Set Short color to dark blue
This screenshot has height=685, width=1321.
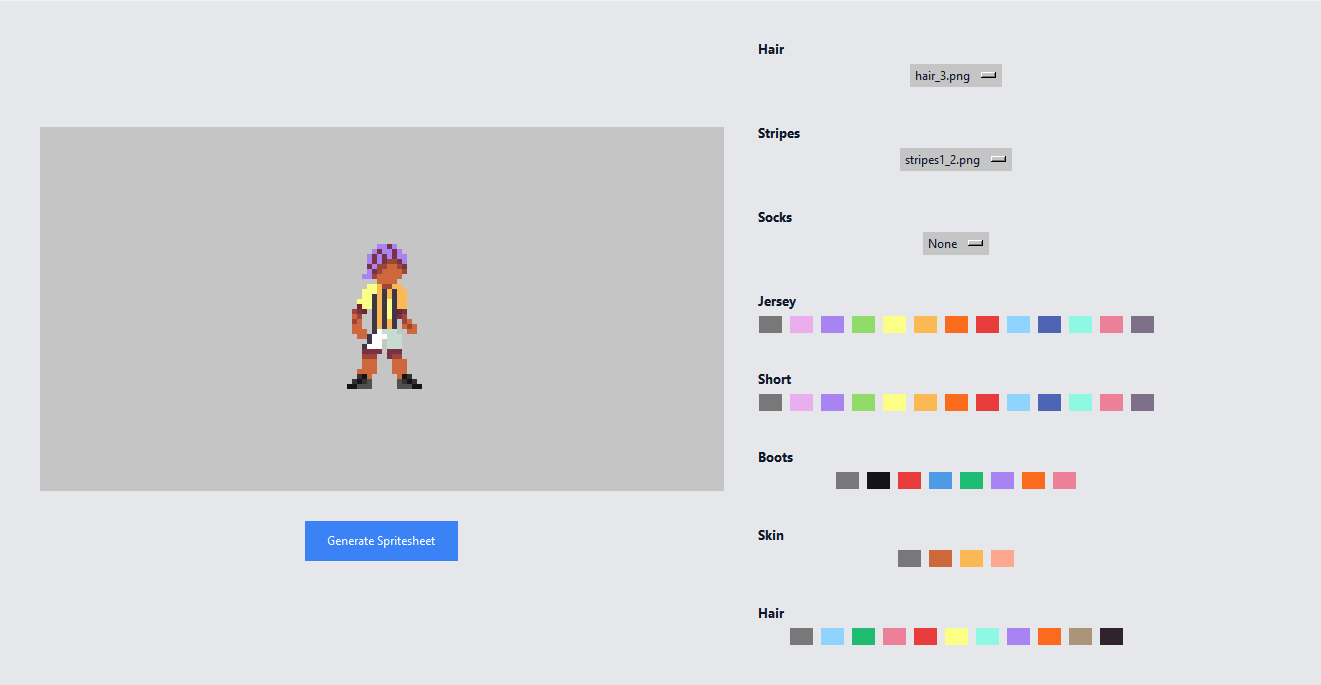1049,403
